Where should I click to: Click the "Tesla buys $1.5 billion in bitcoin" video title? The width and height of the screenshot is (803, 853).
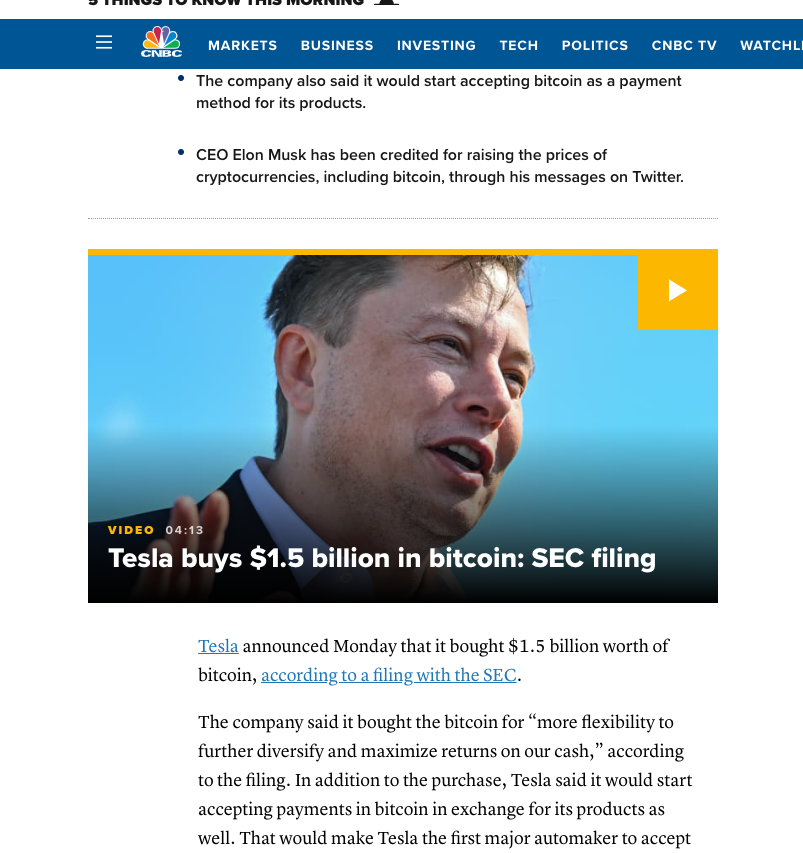point(382,558)
